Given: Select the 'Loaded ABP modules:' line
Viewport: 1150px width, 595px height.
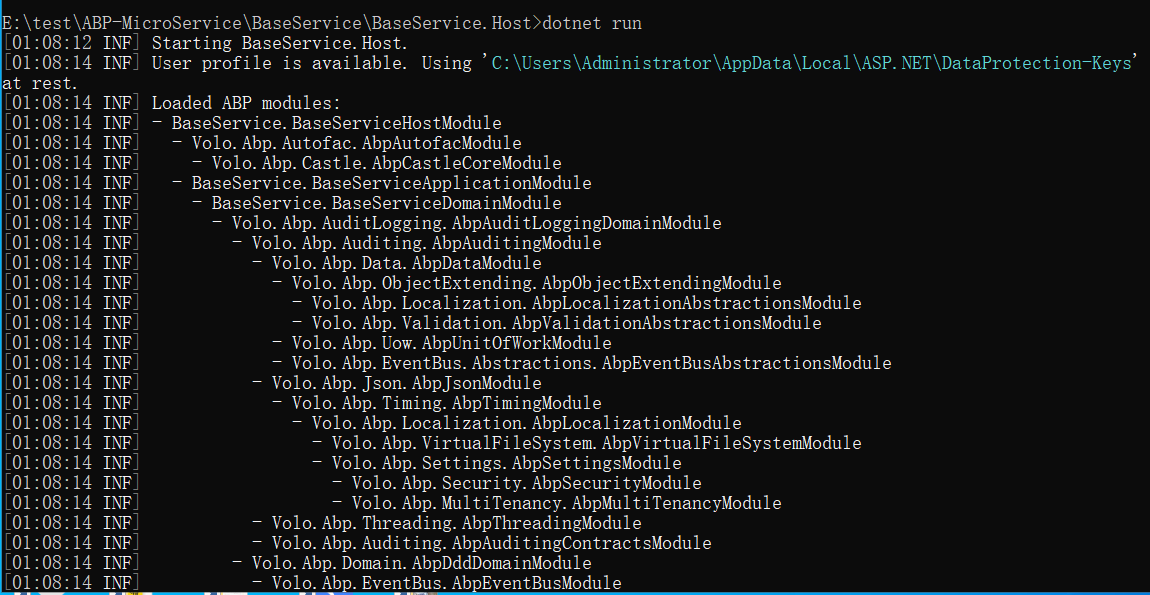Looking at the screenshot, I should click(246, 103).
